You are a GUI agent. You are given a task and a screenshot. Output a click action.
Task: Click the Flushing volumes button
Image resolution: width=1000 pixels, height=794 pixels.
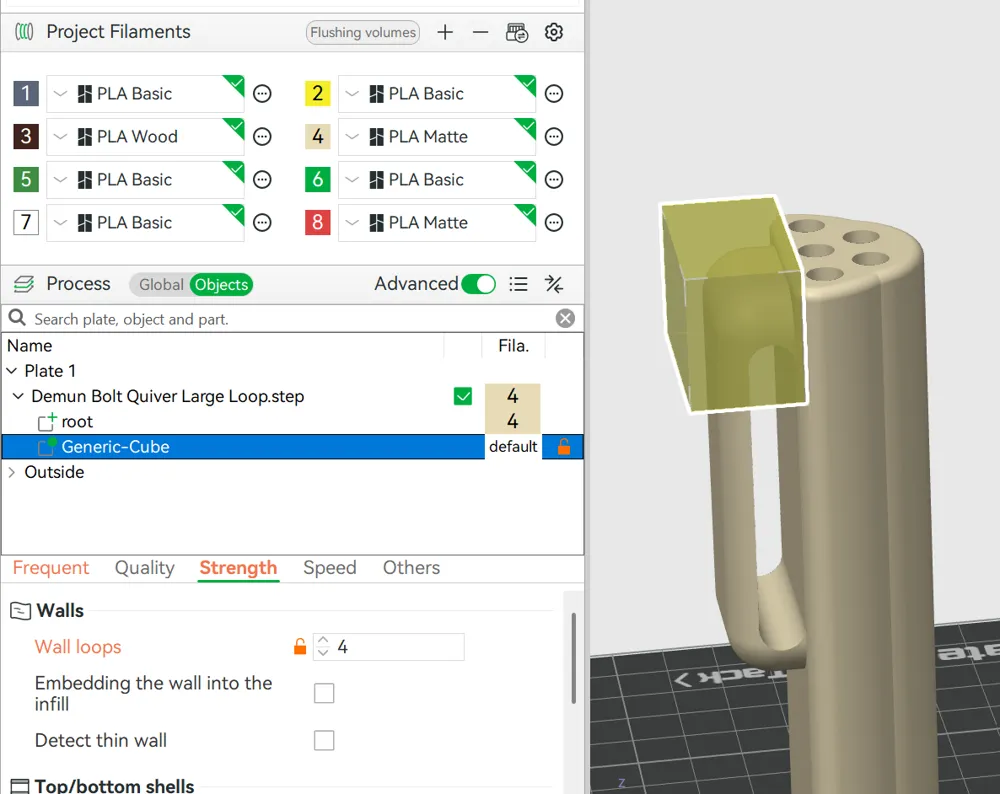point(362,32)
